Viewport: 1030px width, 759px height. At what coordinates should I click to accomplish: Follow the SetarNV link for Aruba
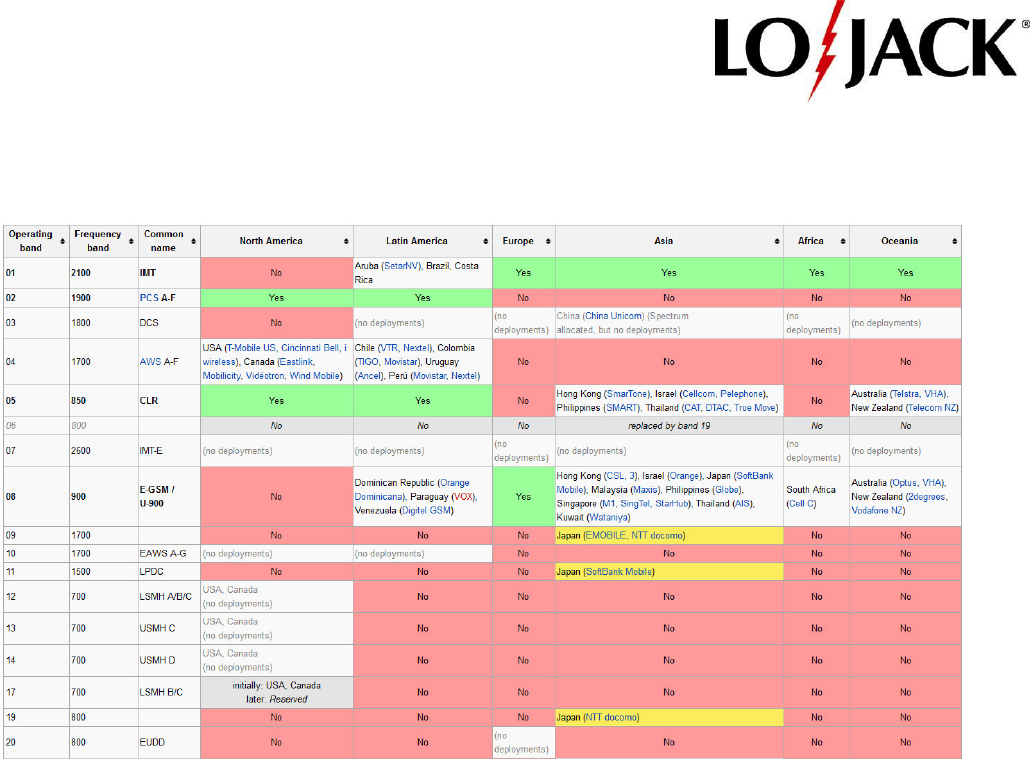[x=401, y=265]
